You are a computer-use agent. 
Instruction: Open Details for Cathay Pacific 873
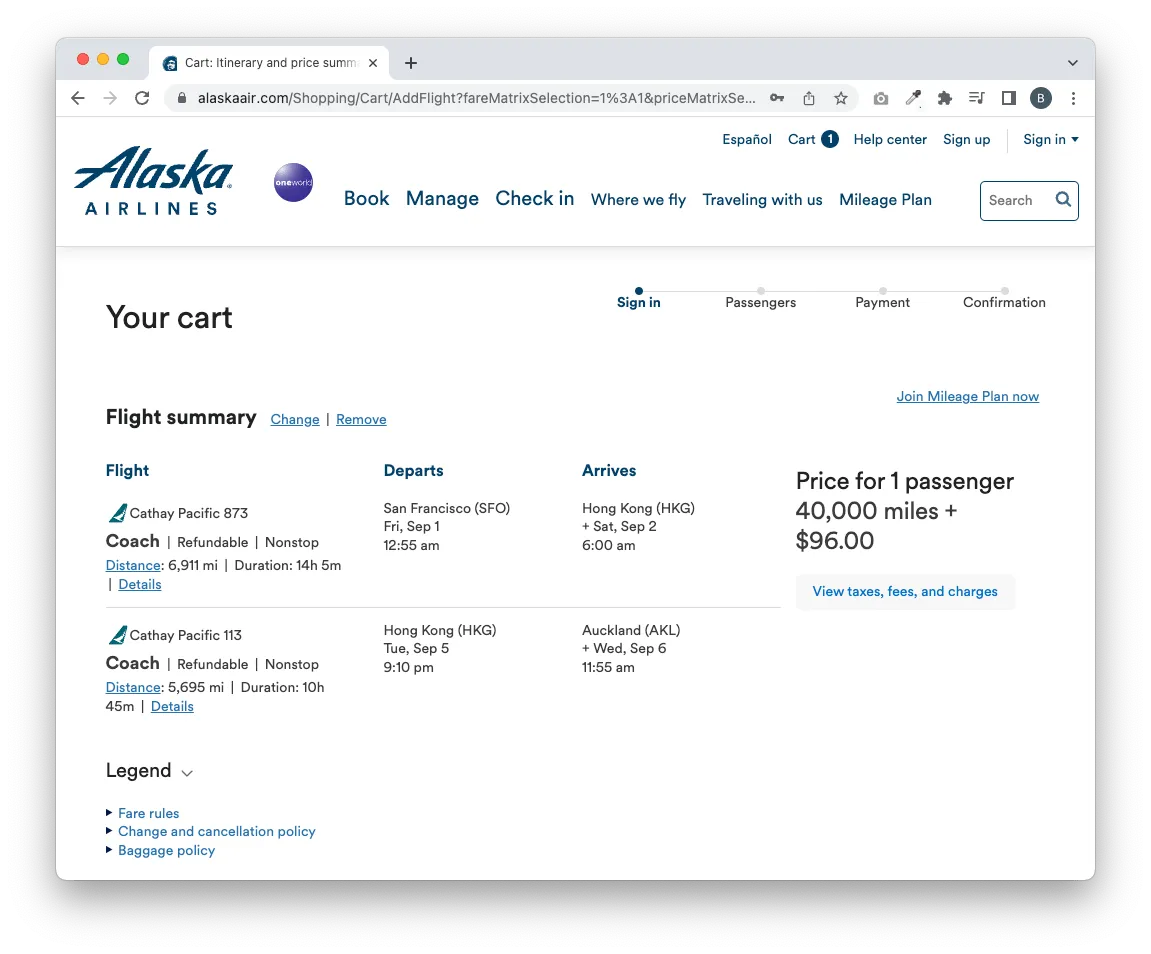coord(139,584)
